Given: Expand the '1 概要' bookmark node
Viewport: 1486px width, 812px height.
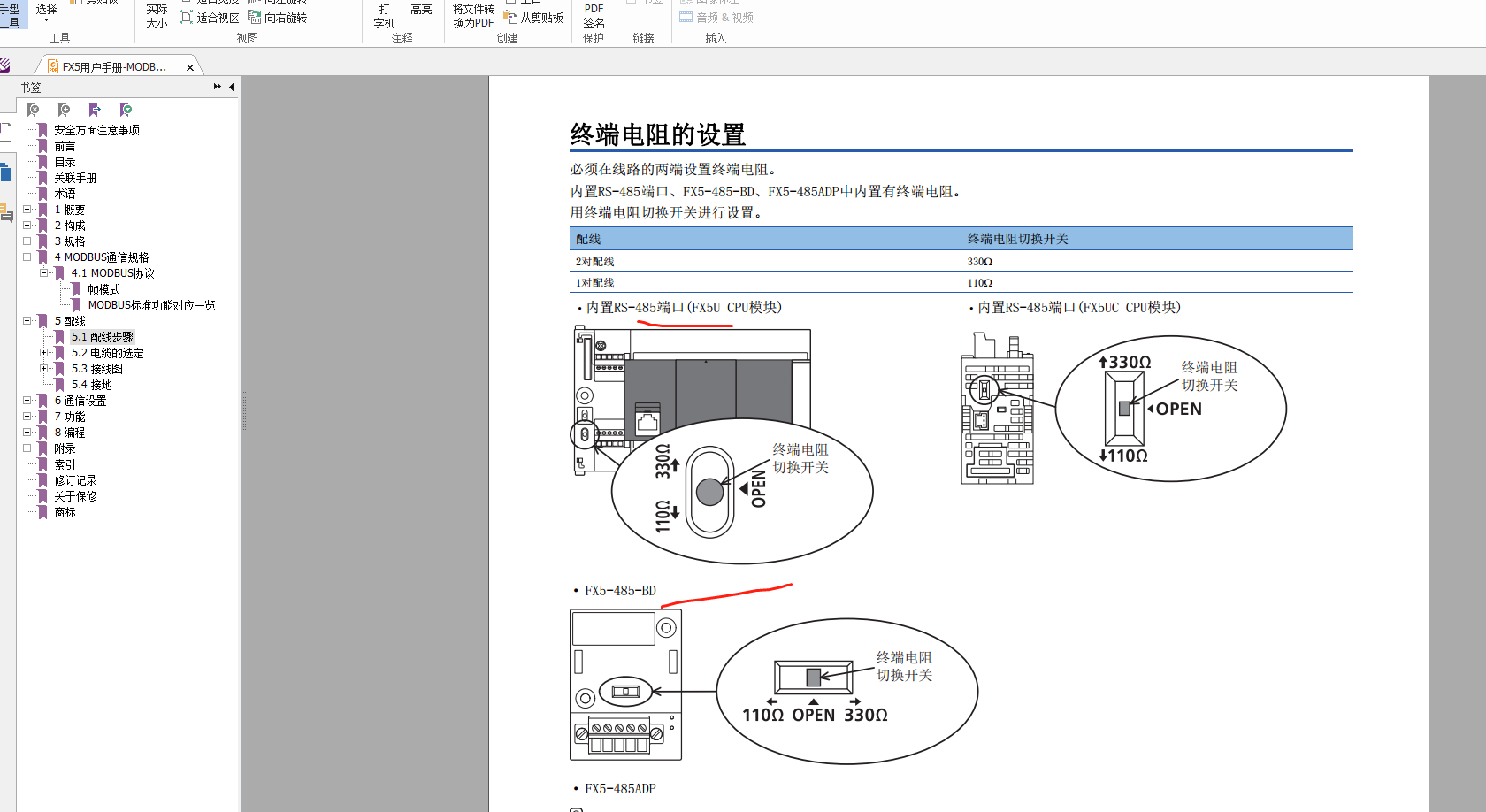Looking at the screenshot, I should tap(27, 210).
